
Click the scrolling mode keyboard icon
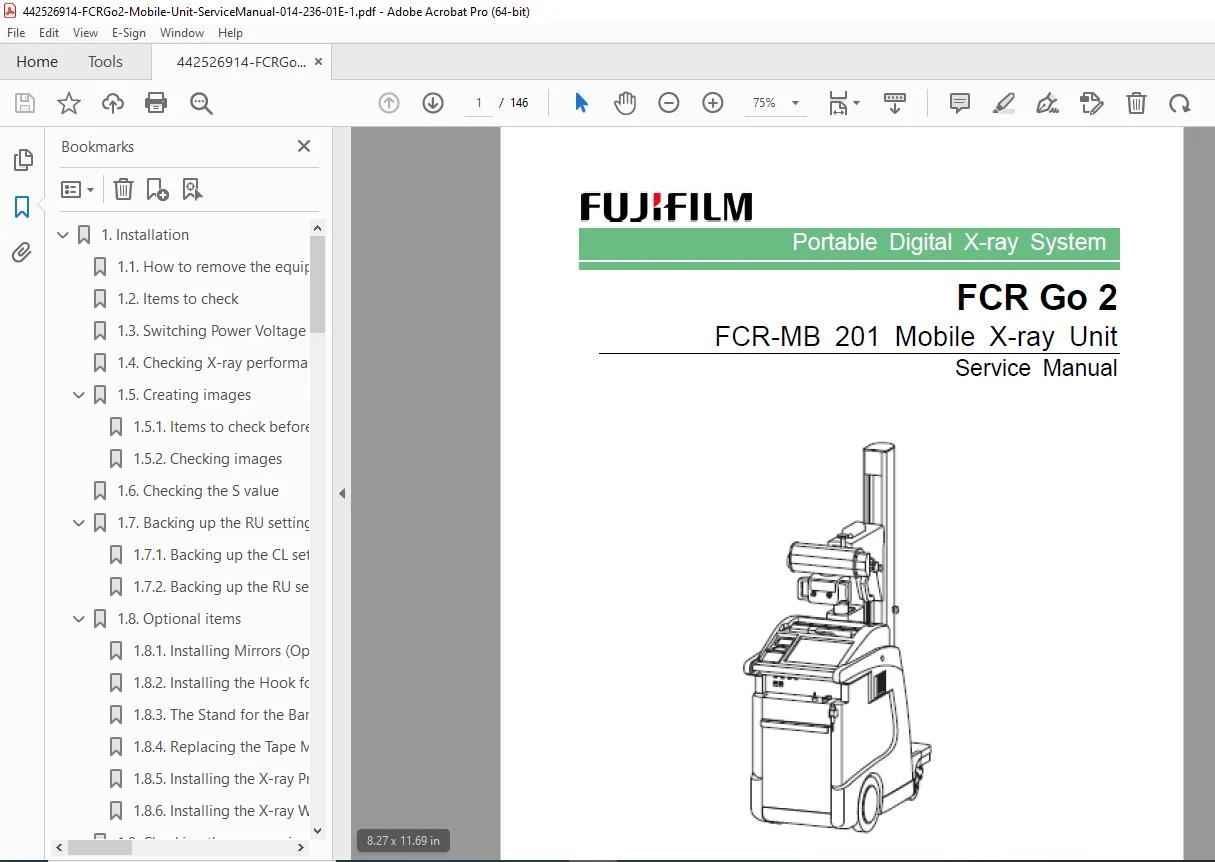click(895, 103)
